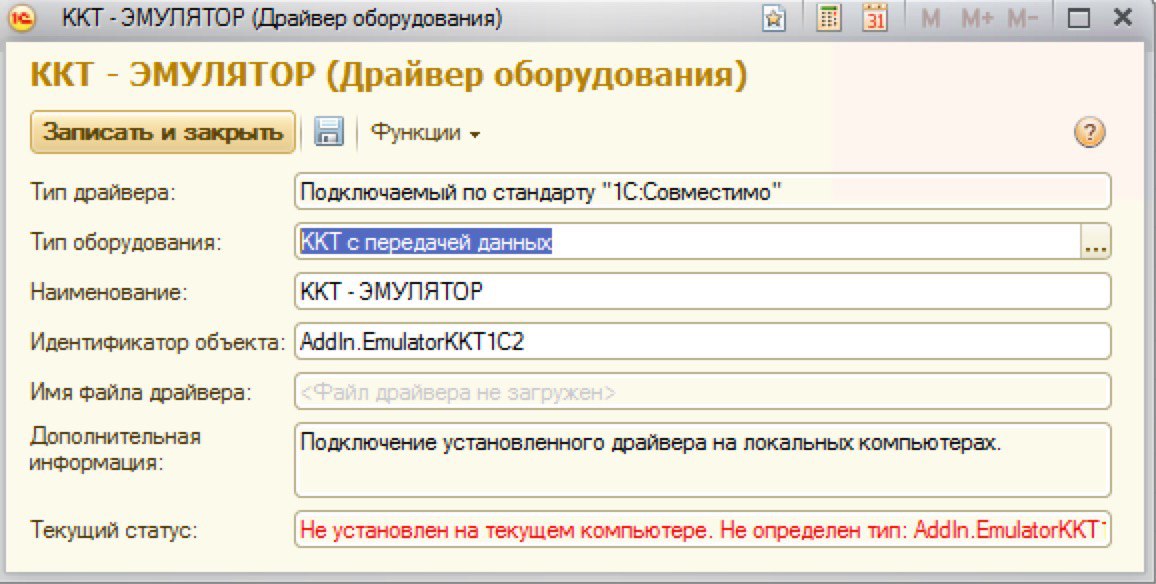Viewport: 1156px width, 584px height.
Task: Click the form heading ККТ - ЭМУЛЯТОР
Action: (389, 75)
